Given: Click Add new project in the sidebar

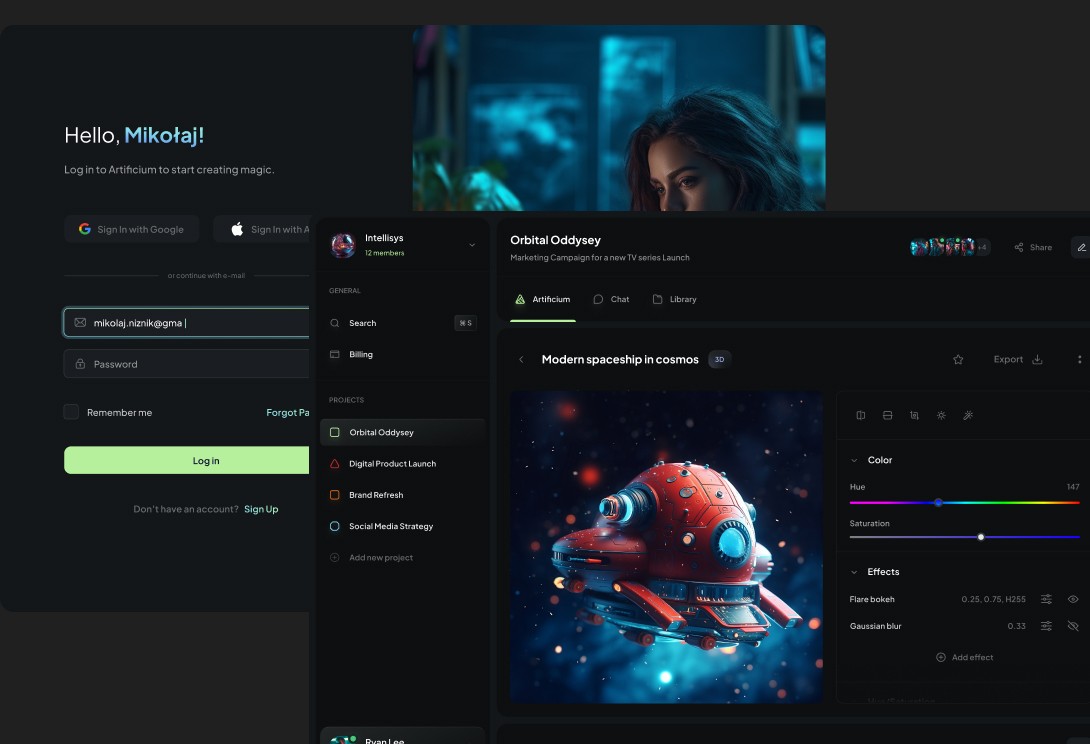Looking at the screenshot, I should pyautogui.click(x=402, y=557).
